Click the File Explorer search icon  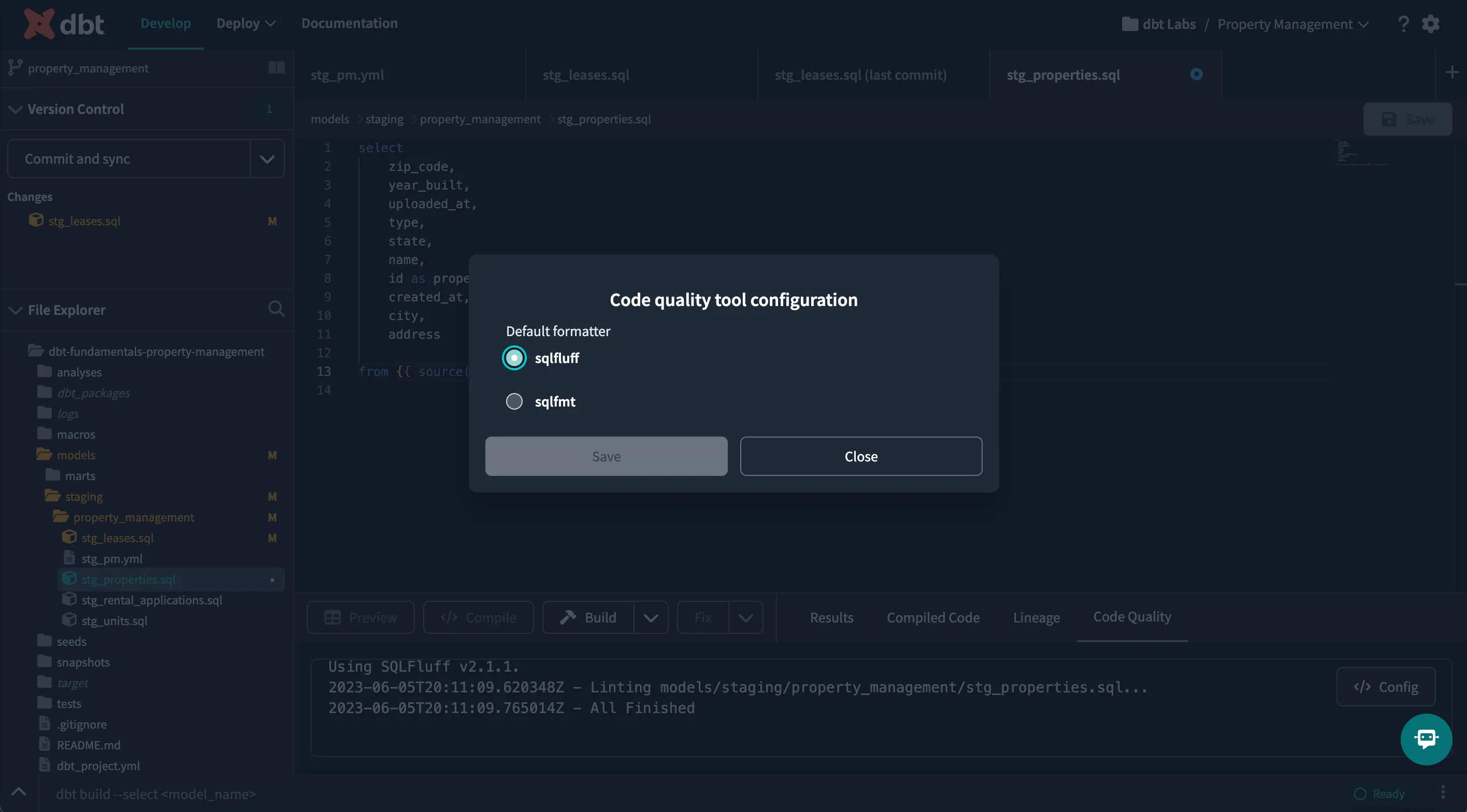[x=276, y=309]
